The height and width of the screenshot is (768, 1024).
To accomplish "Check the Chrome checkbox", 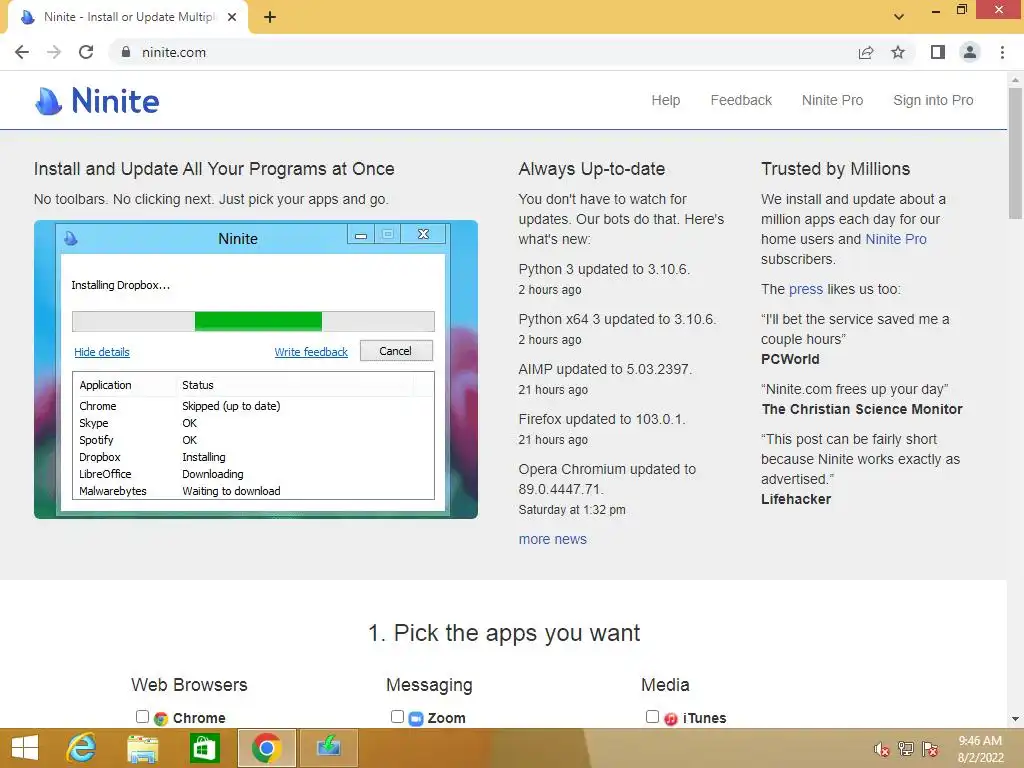I will pyautogui.click(x=142, y=716).
